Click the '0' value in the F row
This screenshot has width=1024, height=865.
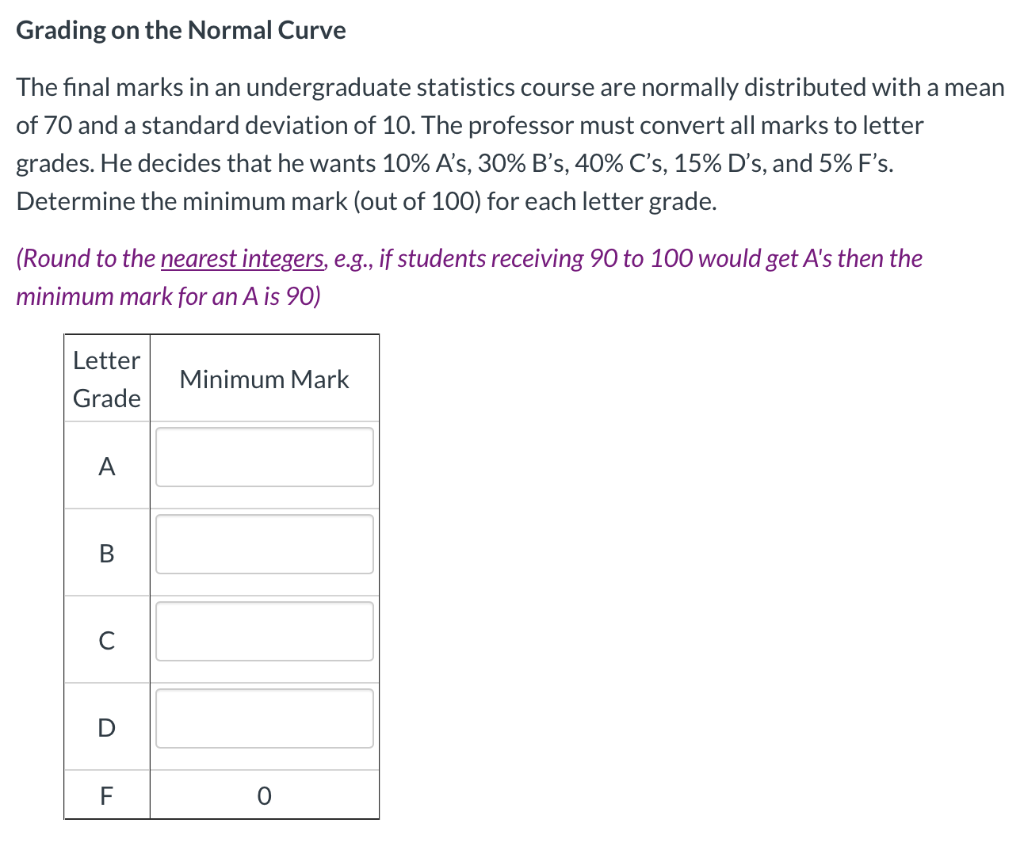pyautogui.click(x=264, y=795)
